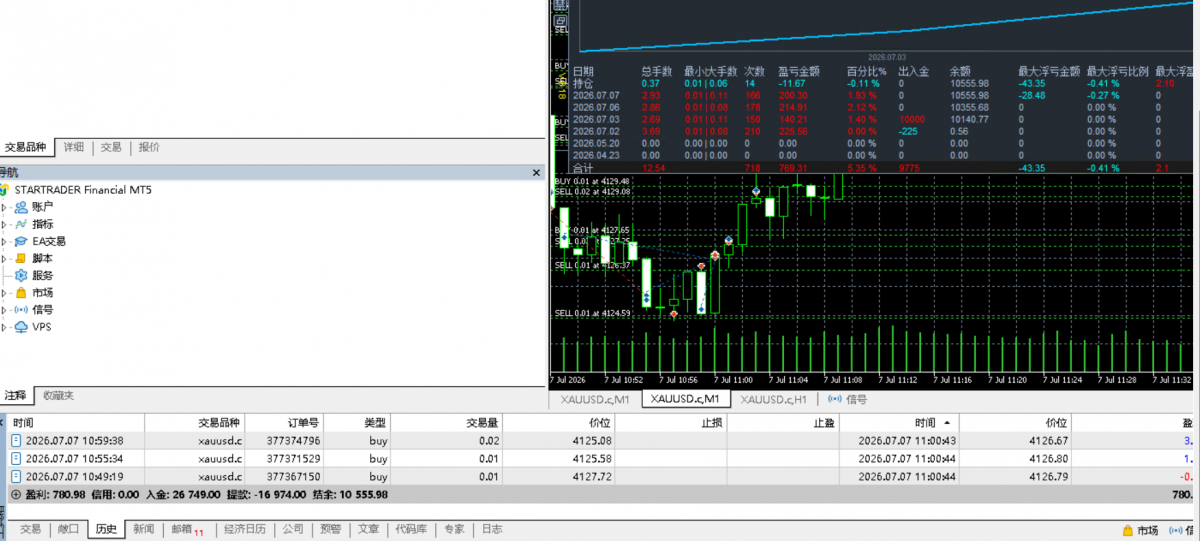Click SELL 0.01 at 4124.59 order label
This screenshot has height=541, width=1200.
click(592, 313)
